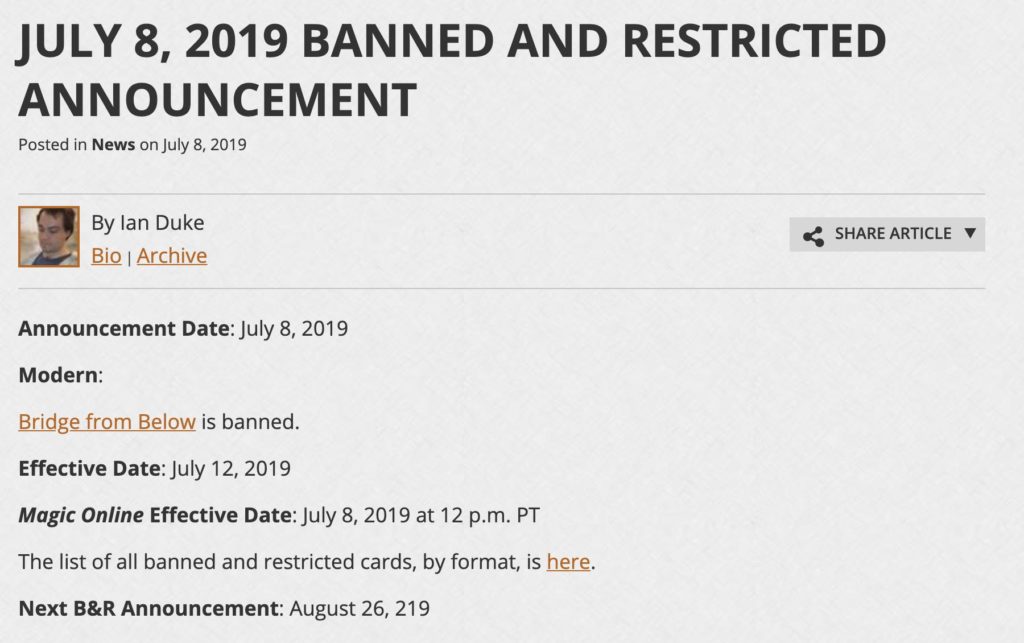Screen dimensions: 1024x643
Task: Click the 'By Ian Duke' author name
Action: 148,223
